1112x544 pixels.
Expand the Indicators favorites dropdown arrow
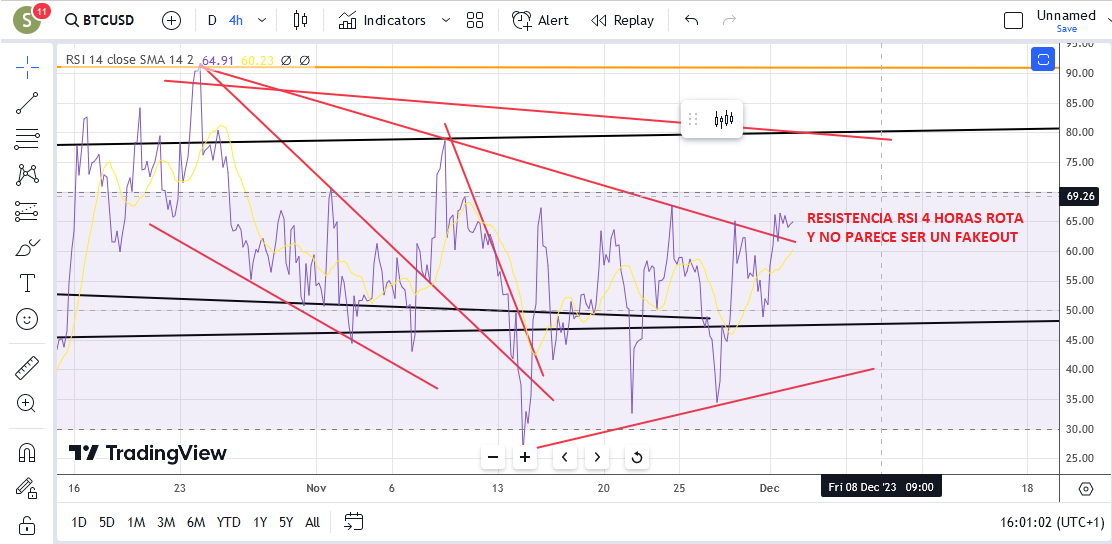445,21
